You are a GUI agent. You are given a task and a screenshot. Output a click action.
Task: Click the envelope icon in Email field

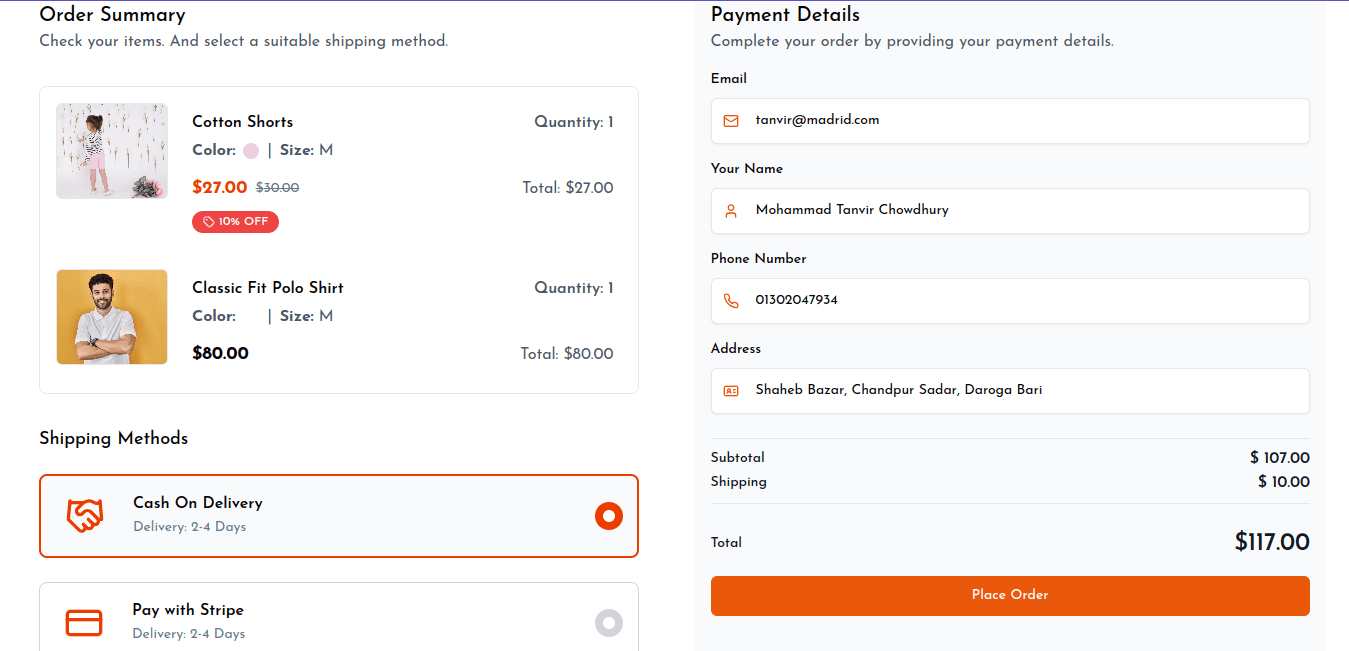tap(731, 121)
